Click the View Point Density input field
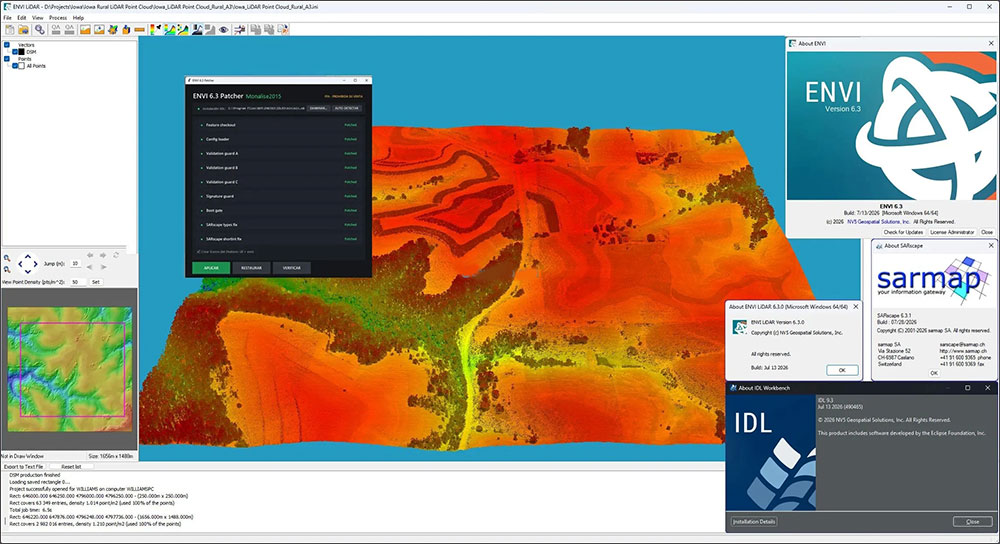The height and width of the screenshot is (544, 1000). pyautogui.click(x=78, y=282)
